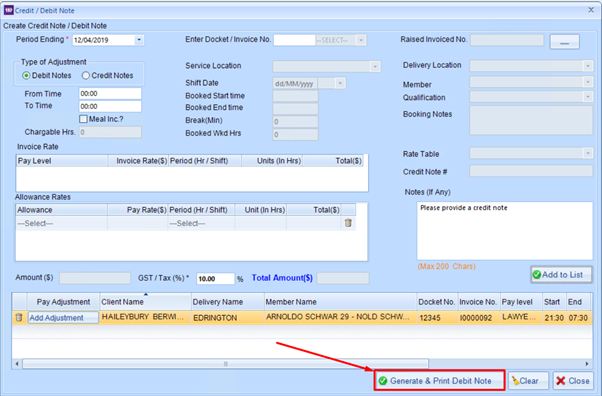Click the list scrollbar's right arrow
Viewport: 602px width, 396px height.
[587, 363]
